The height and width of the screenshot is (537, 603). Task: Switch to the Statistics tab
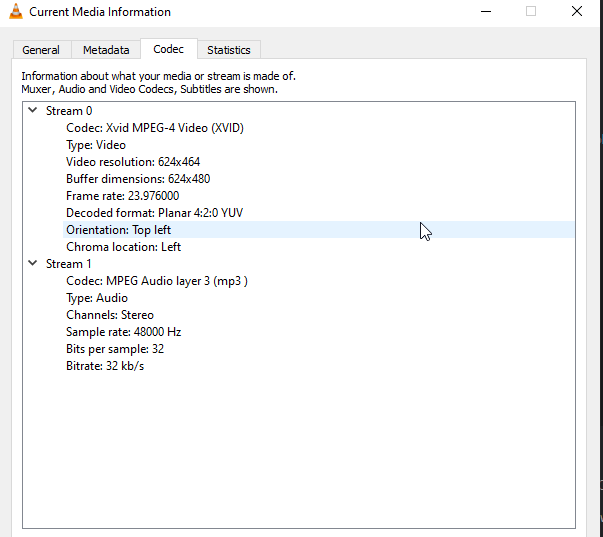[x=228, y=50]
